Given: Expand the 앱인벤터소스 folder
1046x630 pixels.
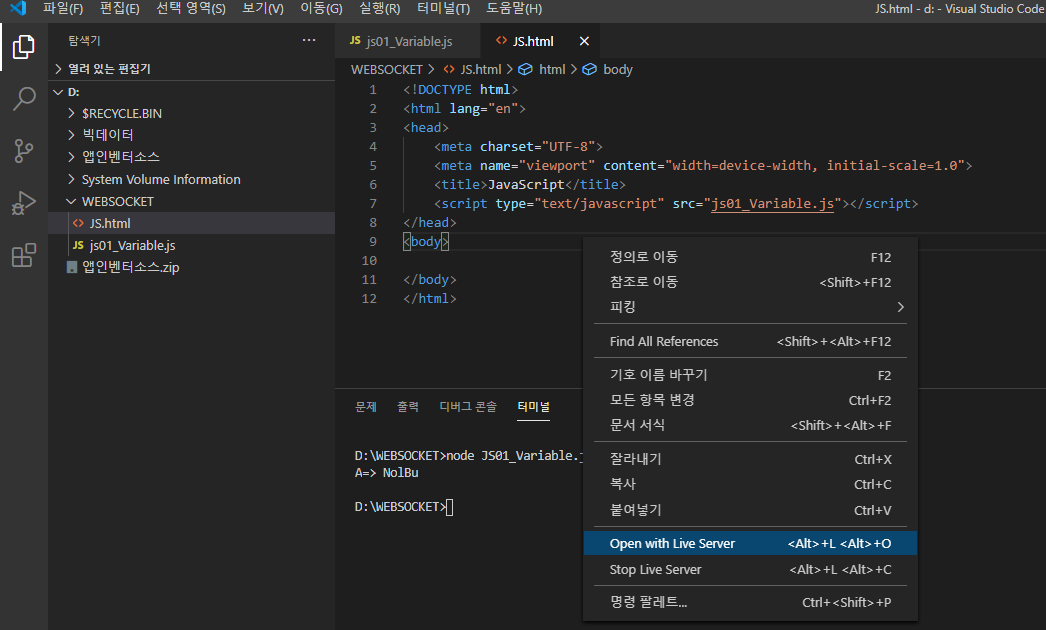Looking at the screenshot, I should 71,157.
